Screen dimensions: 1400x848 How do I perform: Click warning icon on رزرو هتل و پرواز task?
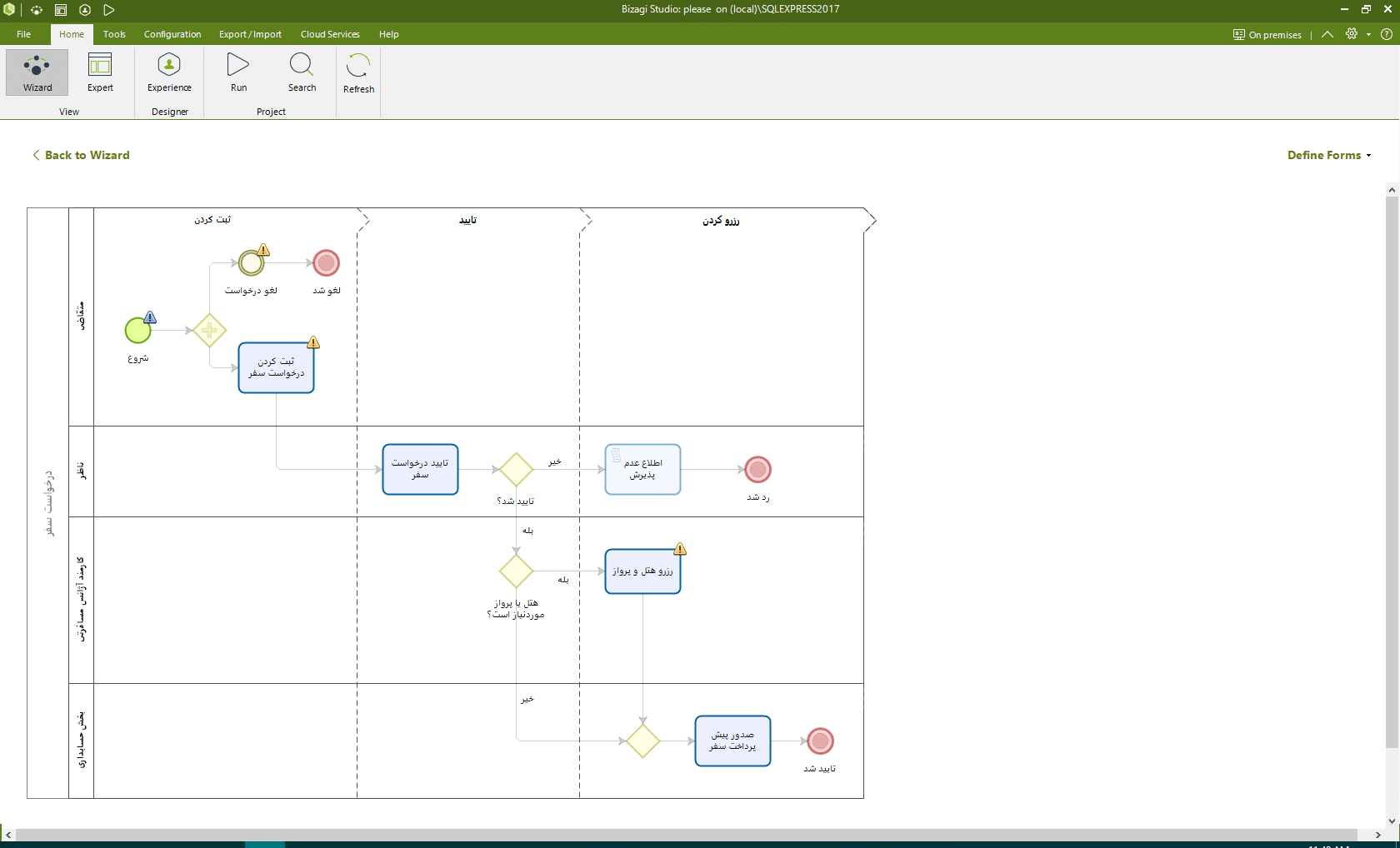click(x=680, y=549)
